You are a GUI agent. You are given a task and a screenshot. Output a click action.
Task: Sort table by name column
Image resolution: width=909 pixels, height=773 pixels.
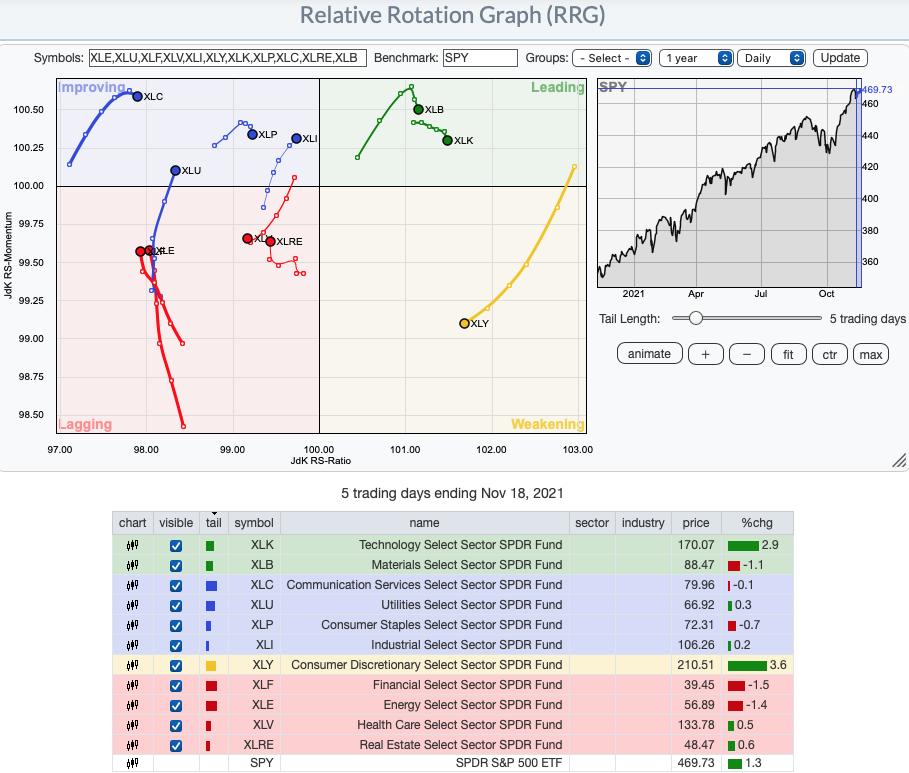coord(424,522)
